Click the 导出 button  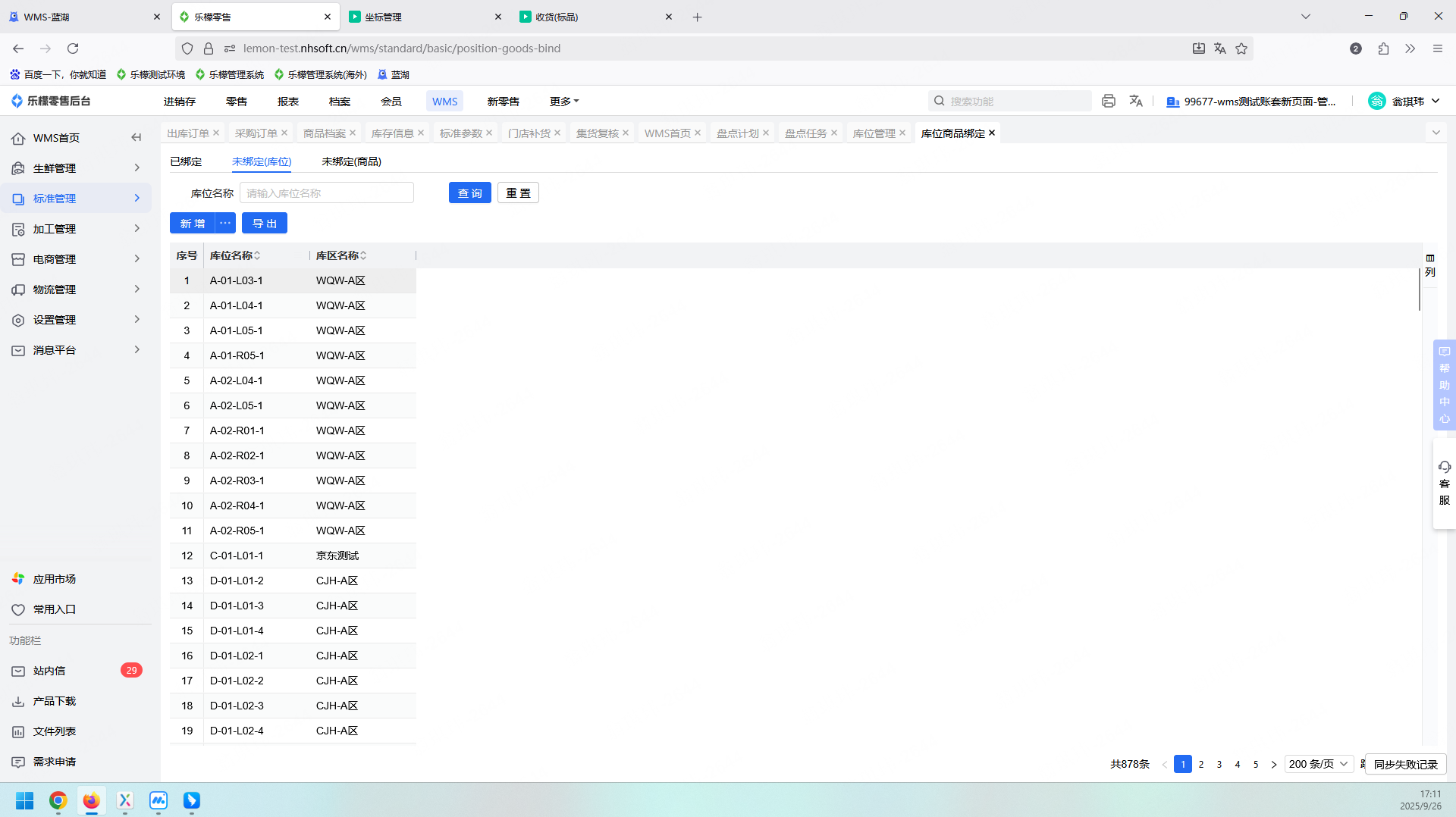click(x=265, y=223)
